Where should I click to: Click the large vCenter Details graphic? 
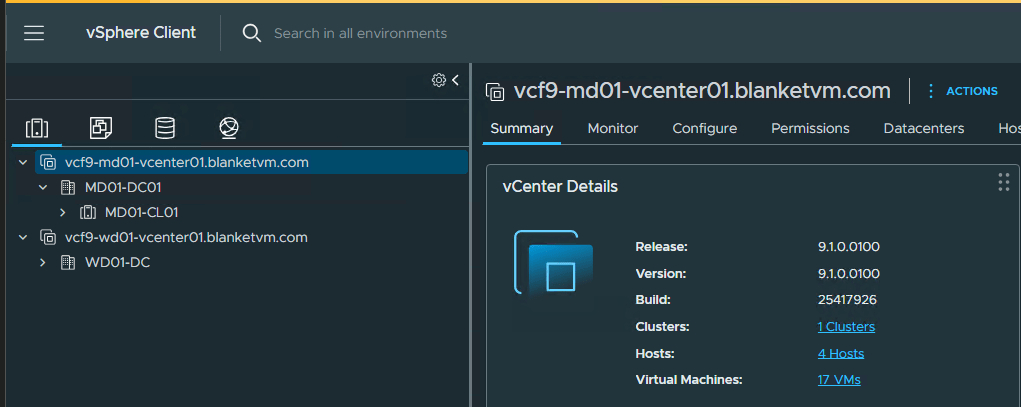pos(553,262)
